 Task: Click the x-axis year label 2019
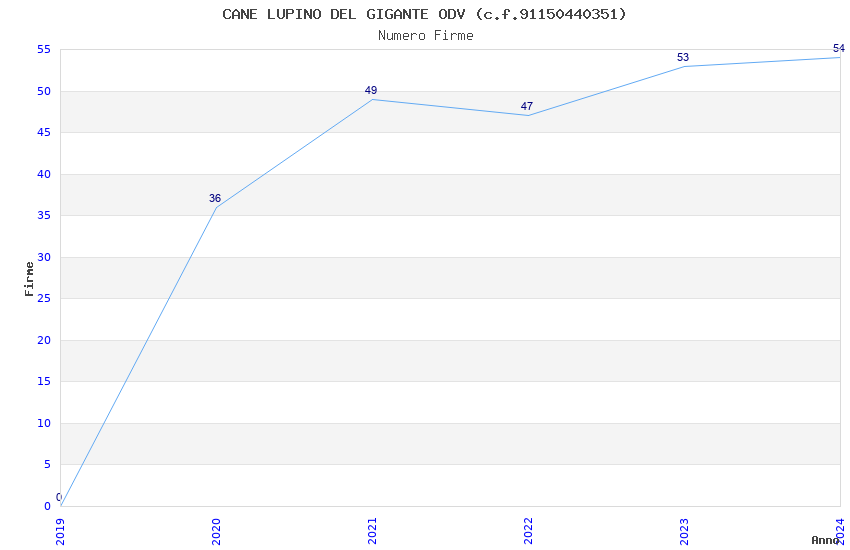coord(60,532)
